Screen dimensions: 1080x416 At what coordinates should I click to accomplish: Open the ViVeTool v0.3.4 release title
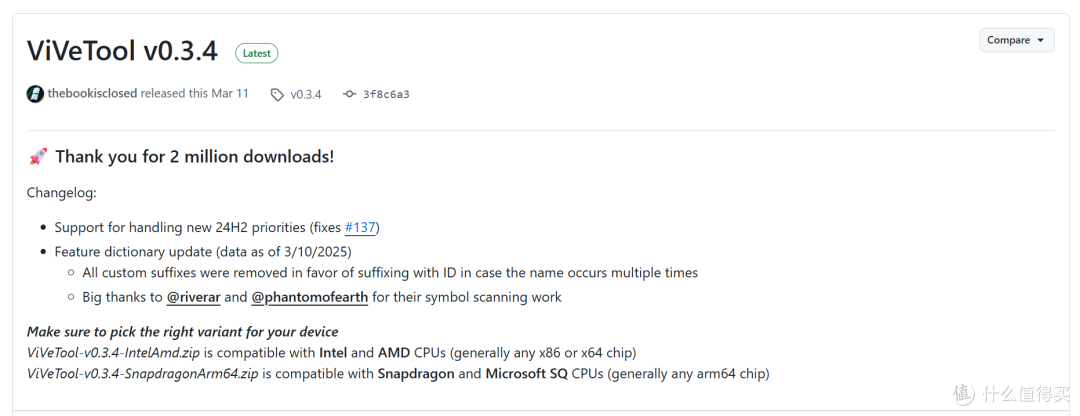[122, 51]
